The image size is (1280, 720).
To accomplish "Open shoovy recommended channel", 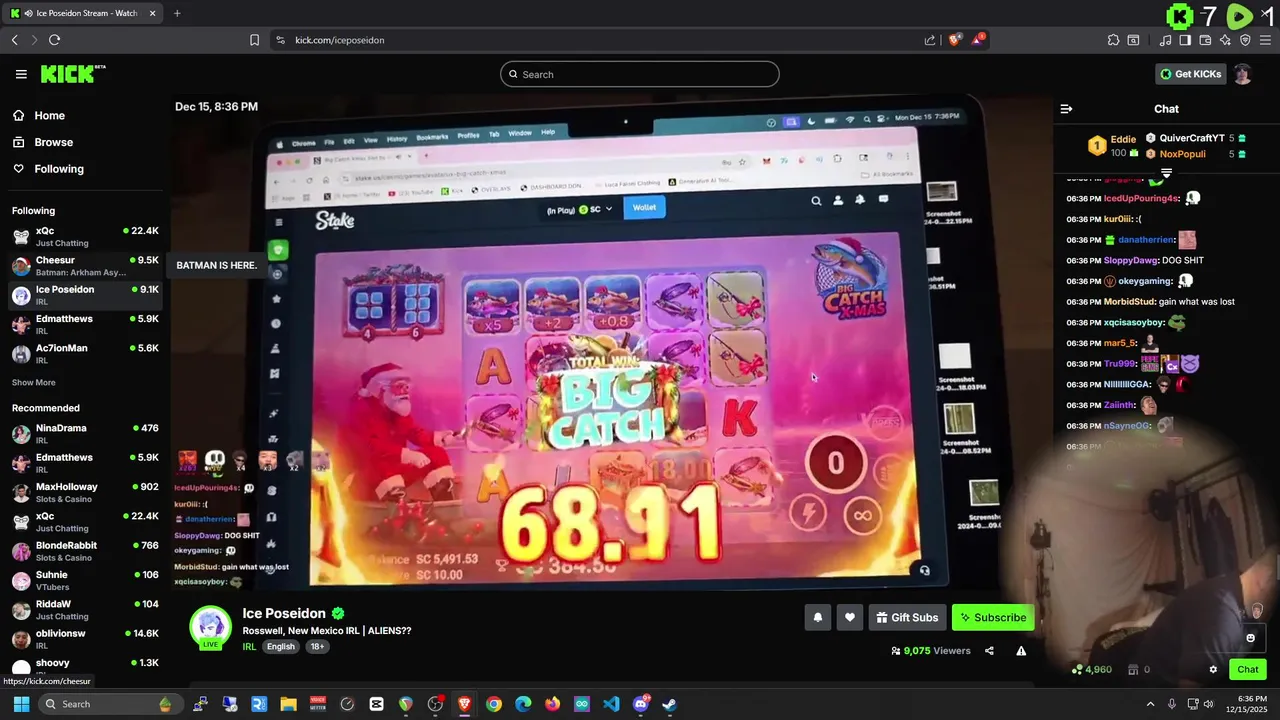I will [x=84, y=667].
